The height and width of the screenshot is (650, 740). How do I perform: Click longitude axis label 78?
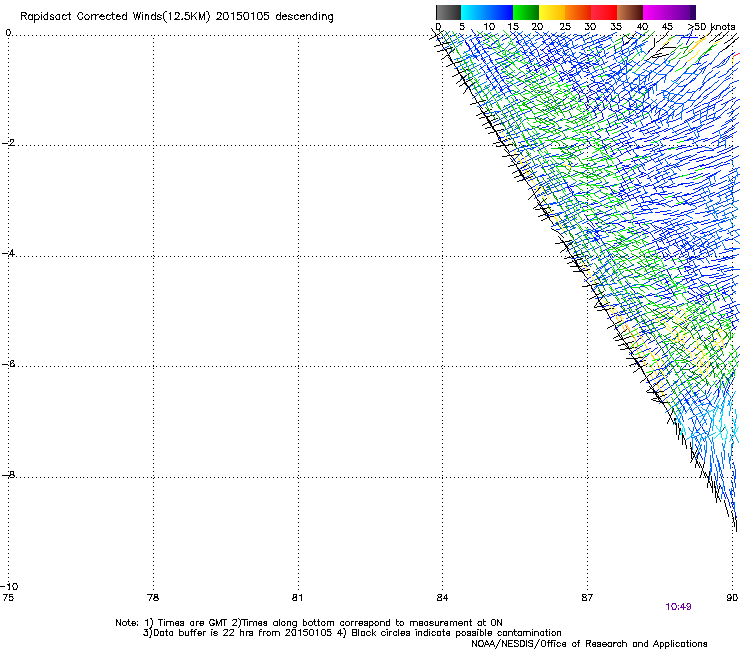(153, 598)
